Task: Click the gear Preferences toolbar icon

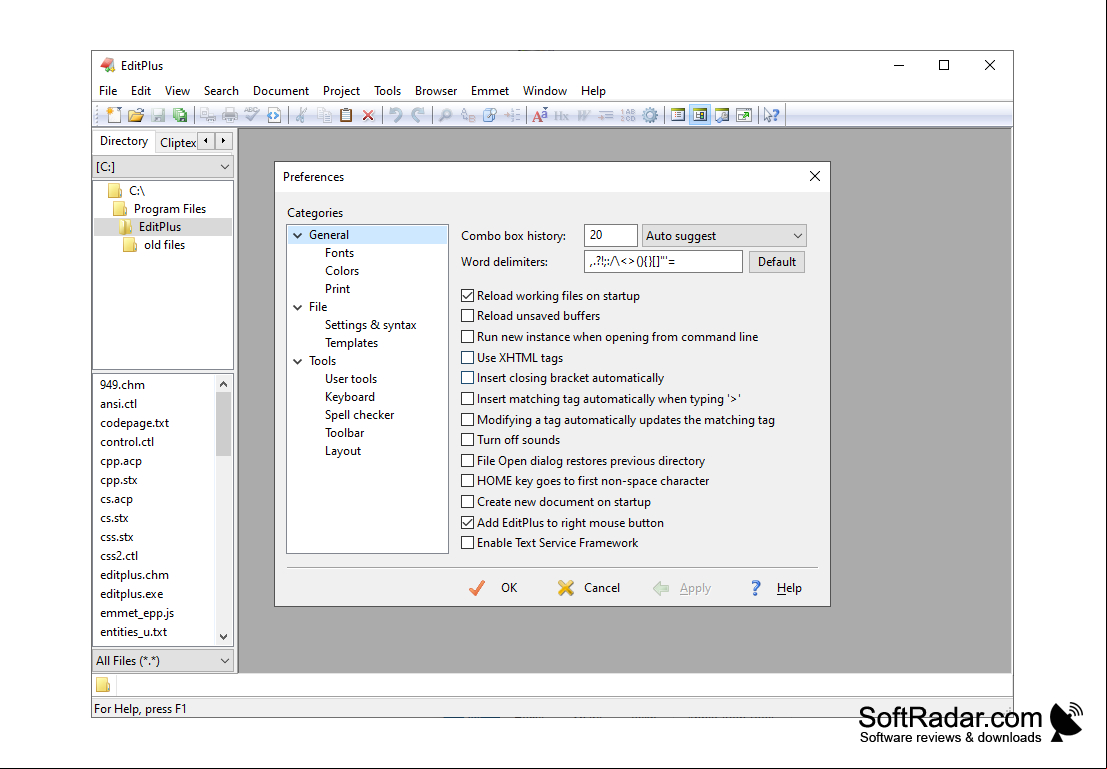Action: 650,115
